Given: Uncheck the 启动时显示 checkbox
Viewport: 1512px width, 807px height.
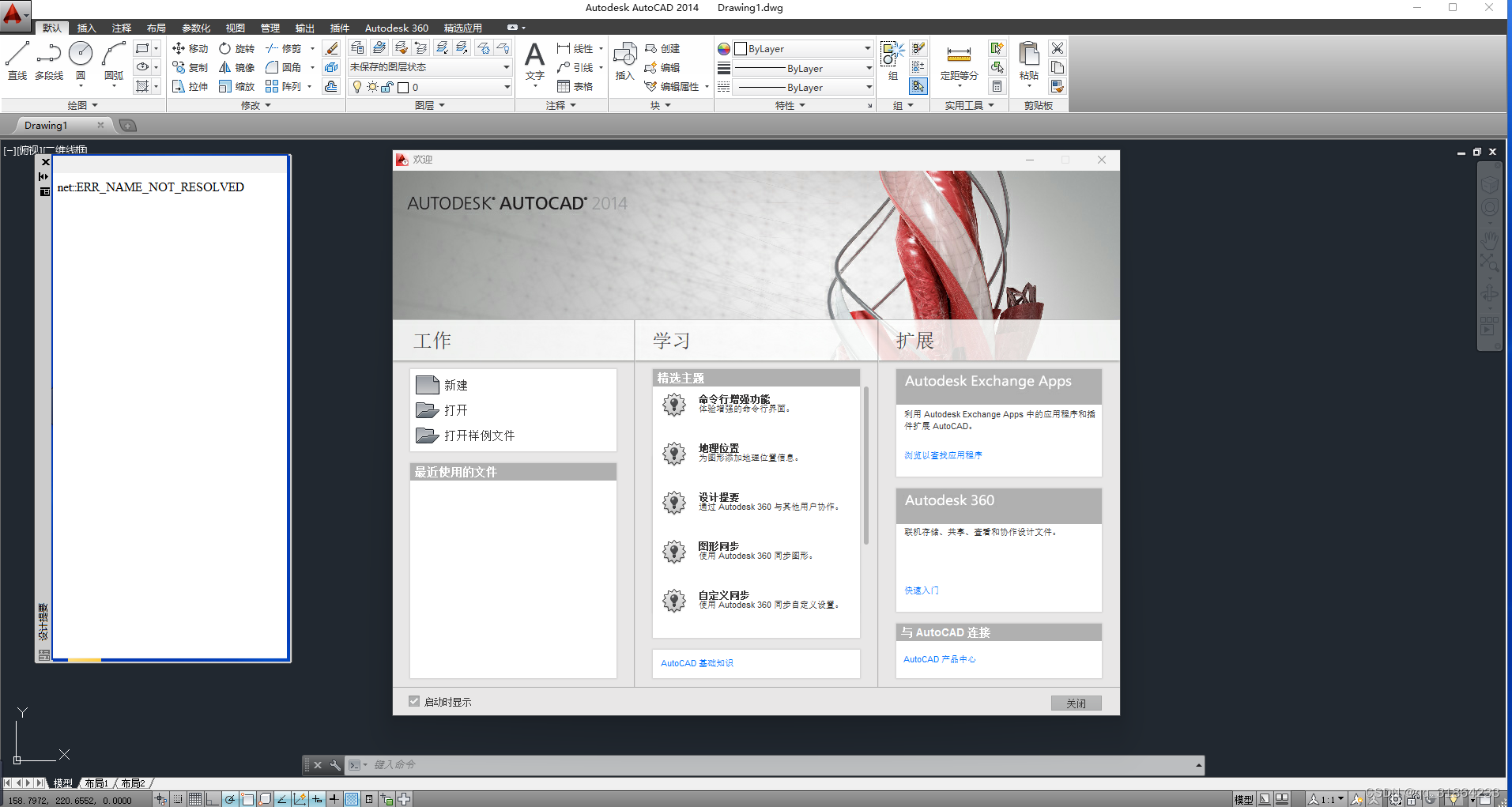Looking at the screenshot, I should [414, 701].
